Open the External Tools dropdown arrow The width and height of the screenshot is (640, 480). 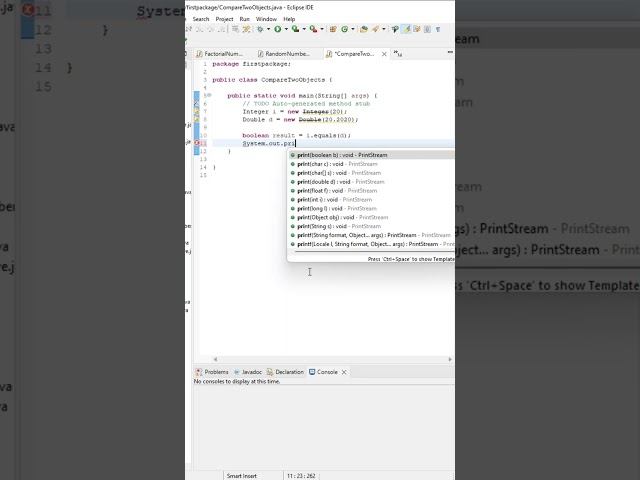[x=322, y=29]
